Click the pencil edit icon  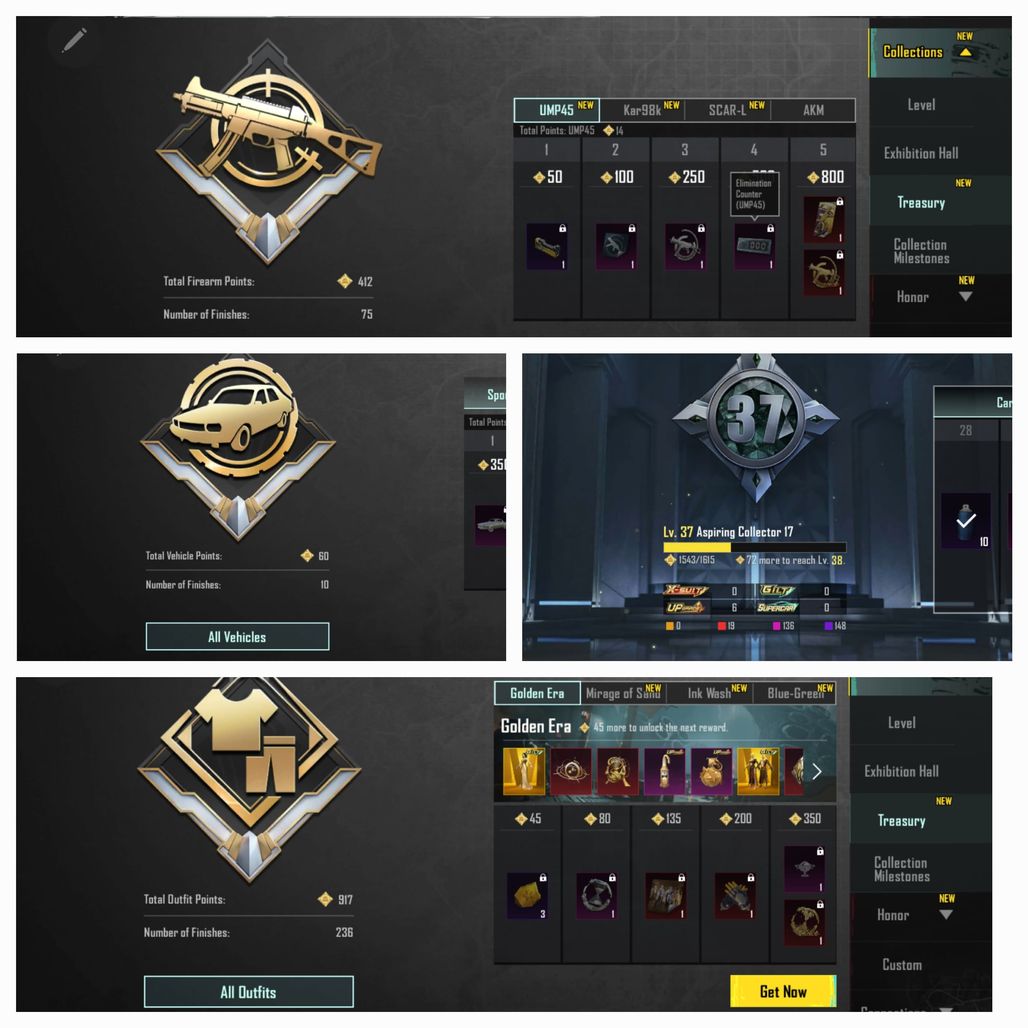coord(74,40)
